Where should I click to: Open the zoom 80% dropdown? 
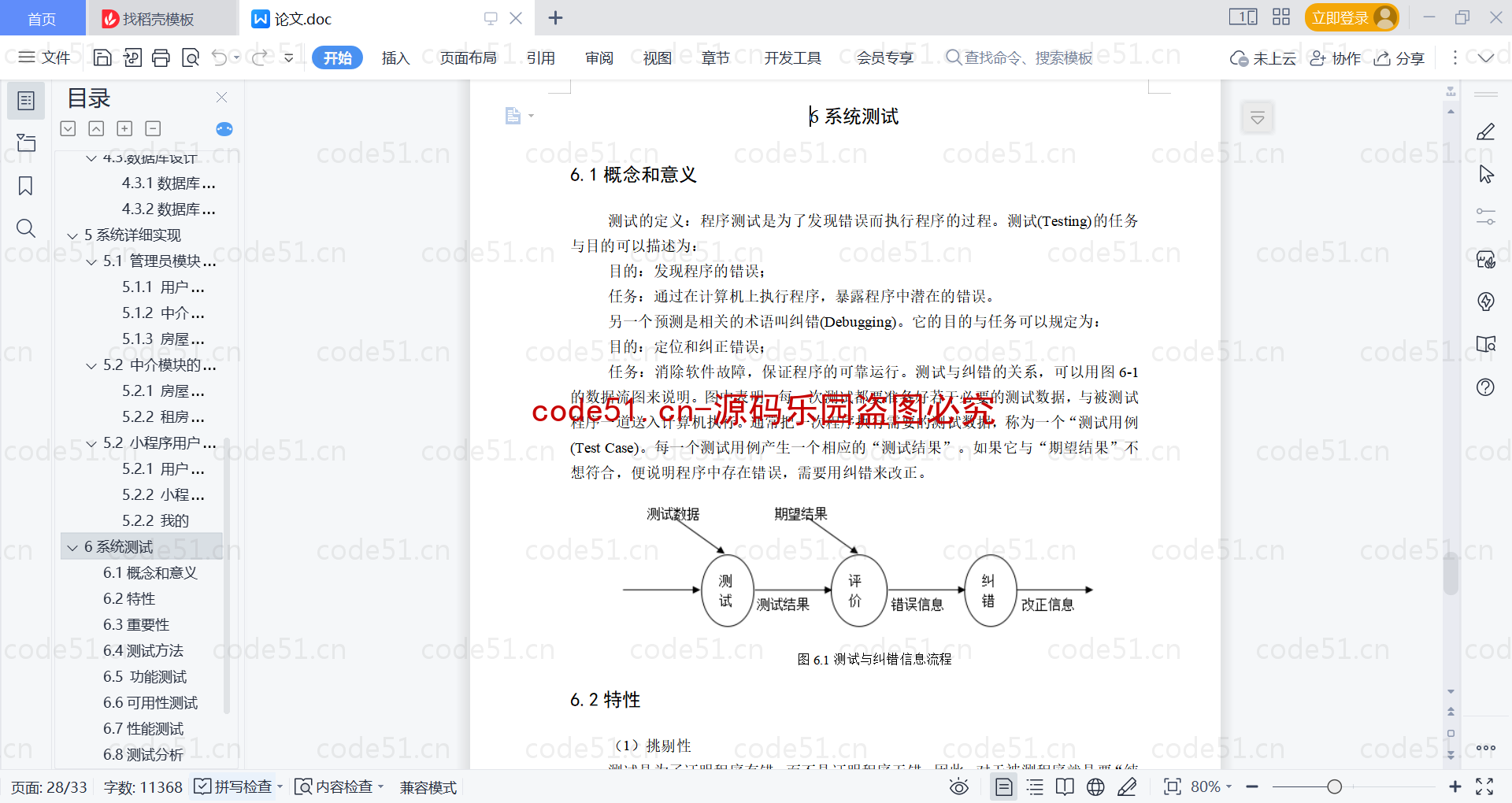click(1211, 786)
